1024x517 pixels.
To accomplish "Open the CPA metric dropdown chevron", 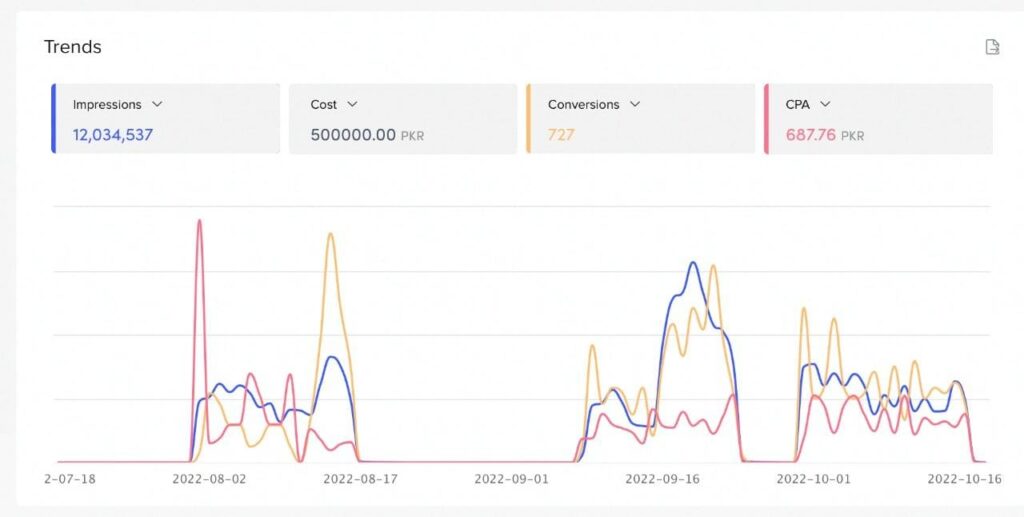I will [825, 104].
